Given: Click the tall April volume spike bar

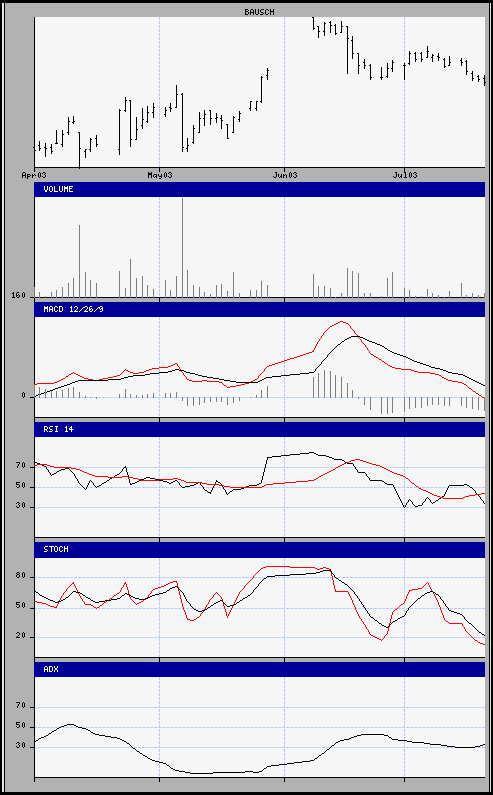Looking at the screenshot, I should (x=79, y=261).
